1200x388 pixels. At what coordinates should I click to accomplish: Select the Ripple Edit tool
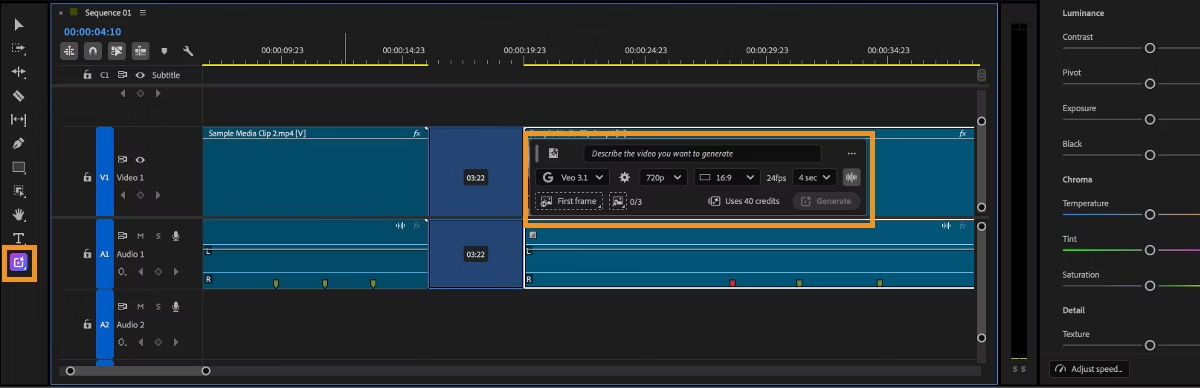(18, 72)
